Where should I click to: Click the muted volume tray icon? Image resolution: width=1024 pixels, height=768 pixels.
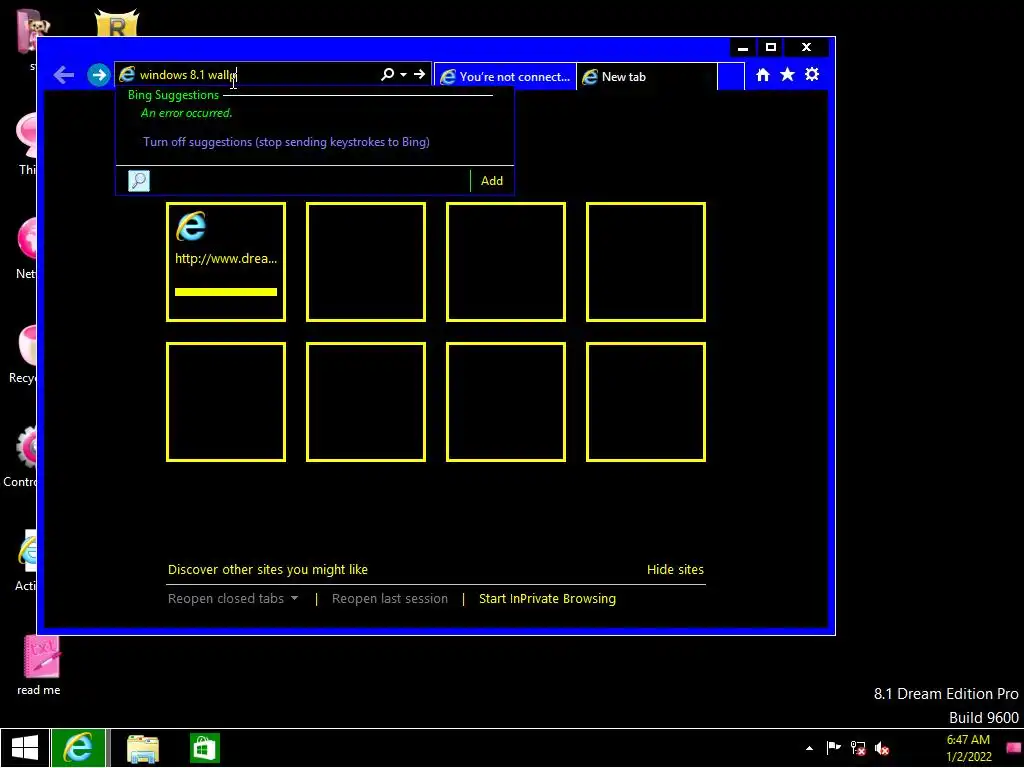882,748
